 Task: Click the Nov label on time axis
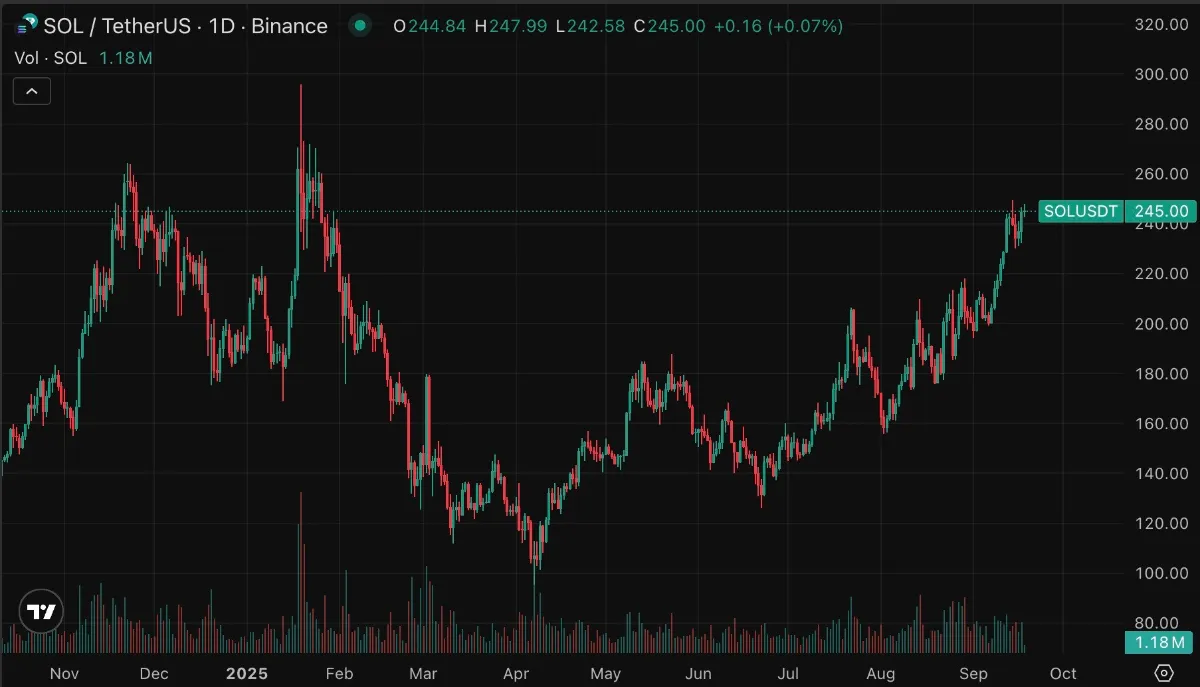64,674
